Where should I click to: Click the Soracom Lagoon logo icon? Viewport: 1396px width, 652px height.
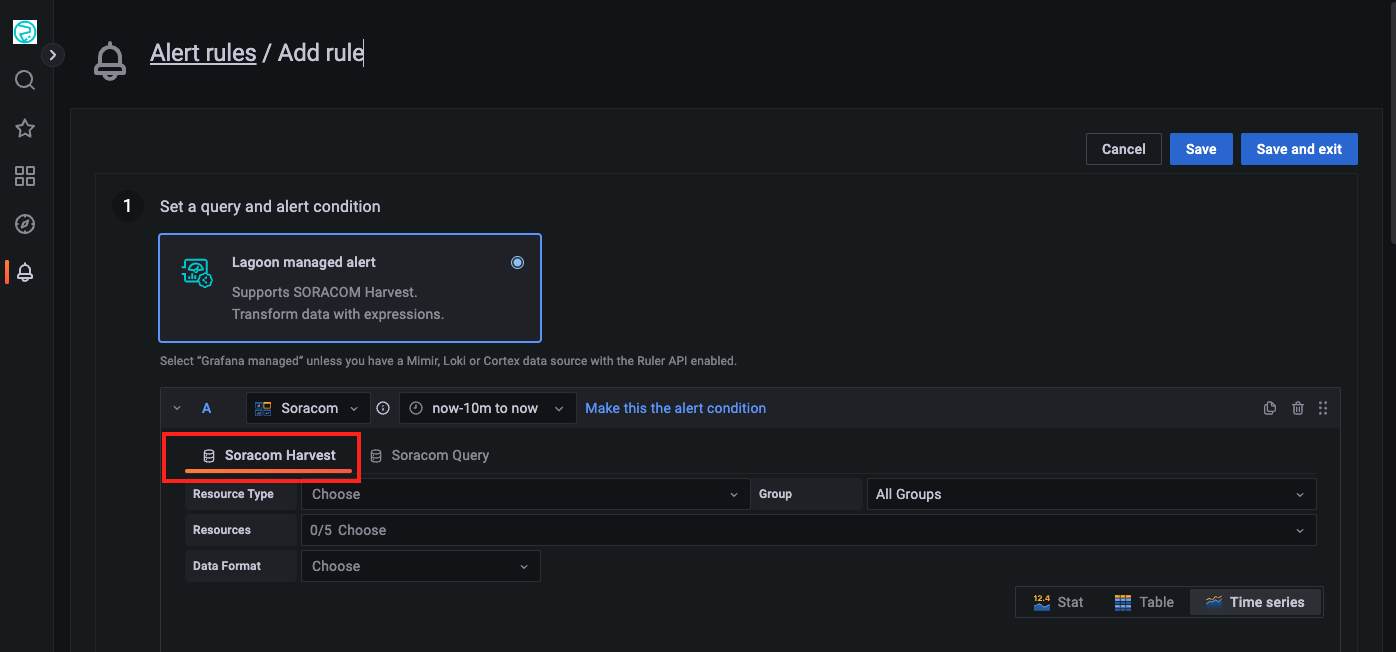[25, 32]
